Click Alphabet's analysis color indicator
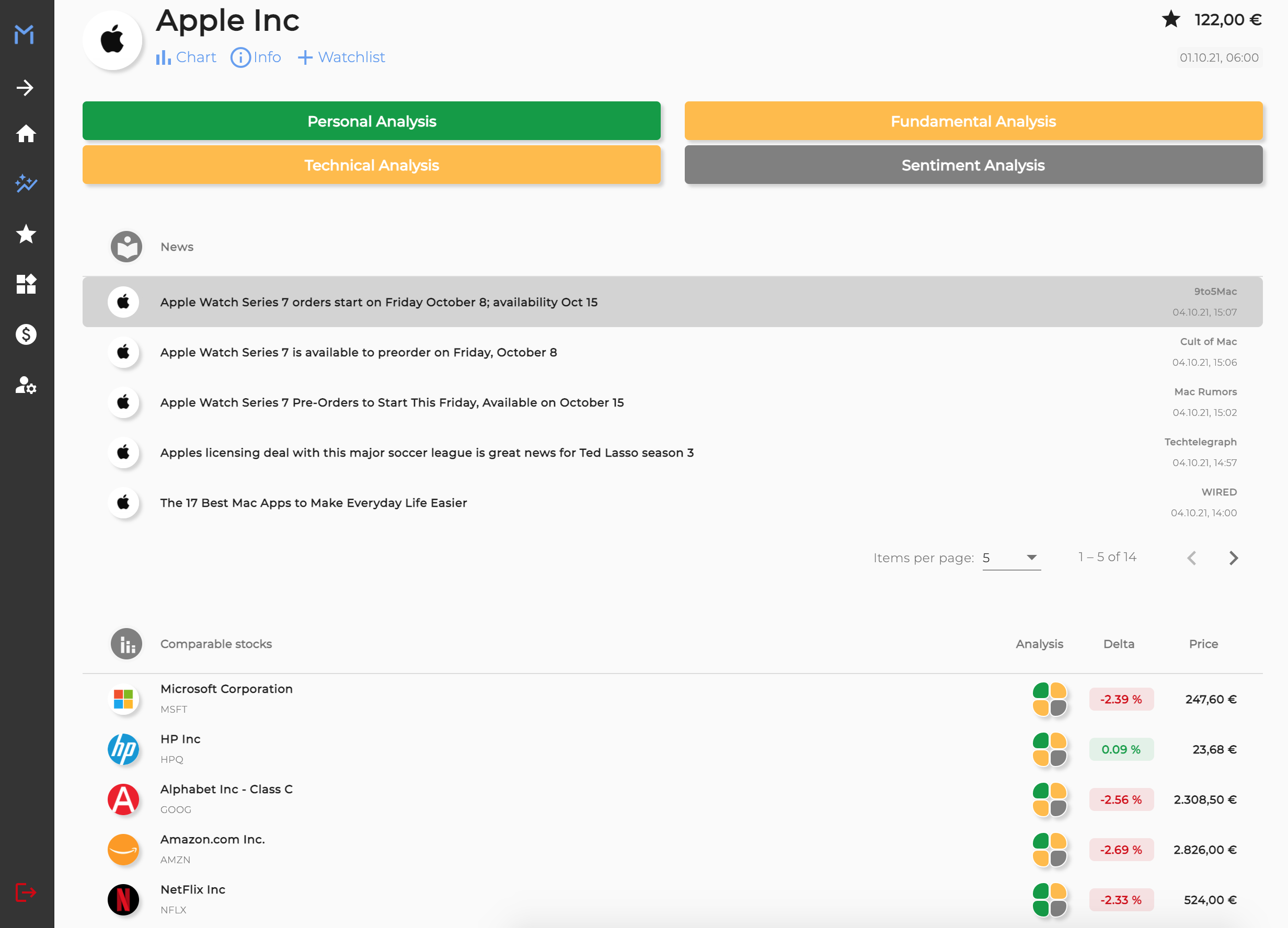 1050,799
